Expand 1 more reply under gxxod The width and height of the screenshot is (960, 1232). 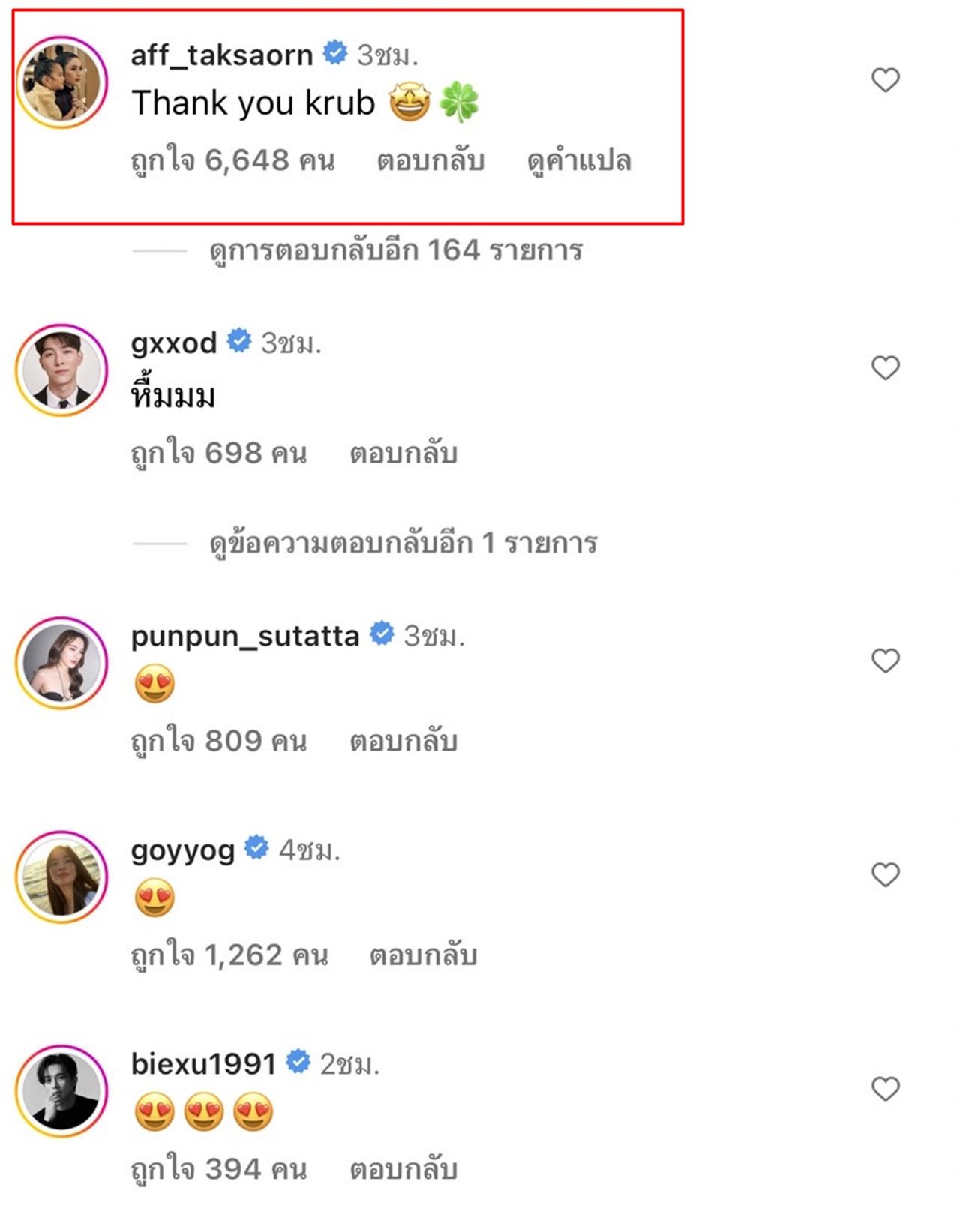pyautogui.click(x=403, y=543)
